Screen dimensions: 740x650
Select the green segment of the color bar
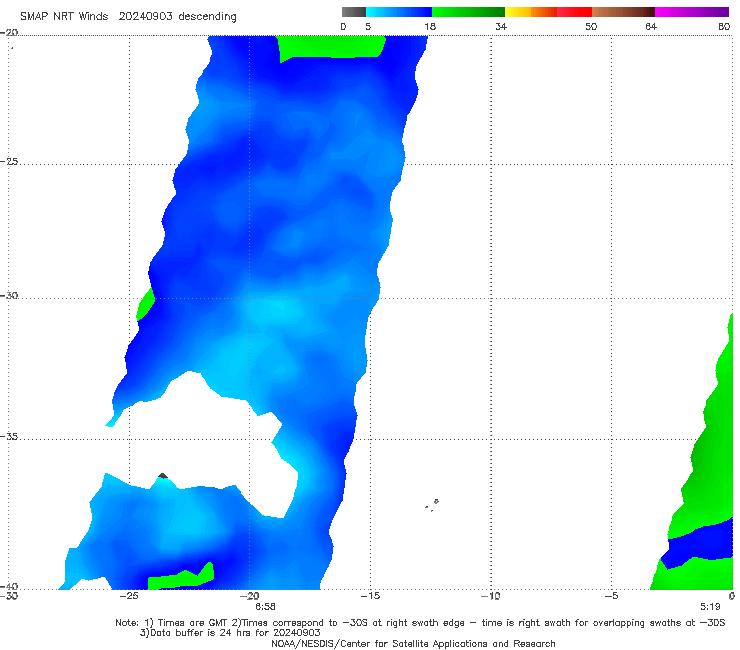click(468, 12)
